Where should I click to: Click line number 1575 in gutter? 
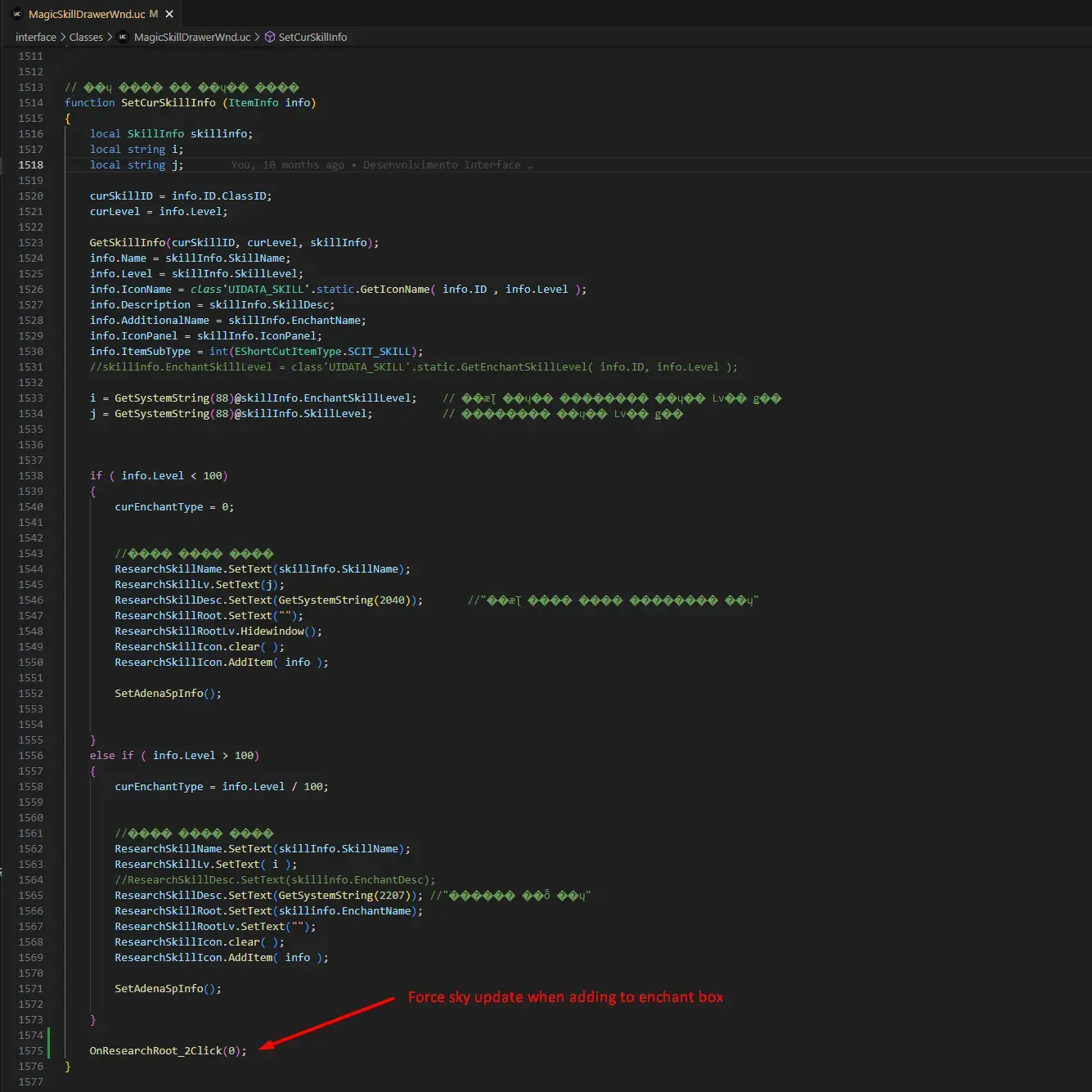click(31, 1050)
